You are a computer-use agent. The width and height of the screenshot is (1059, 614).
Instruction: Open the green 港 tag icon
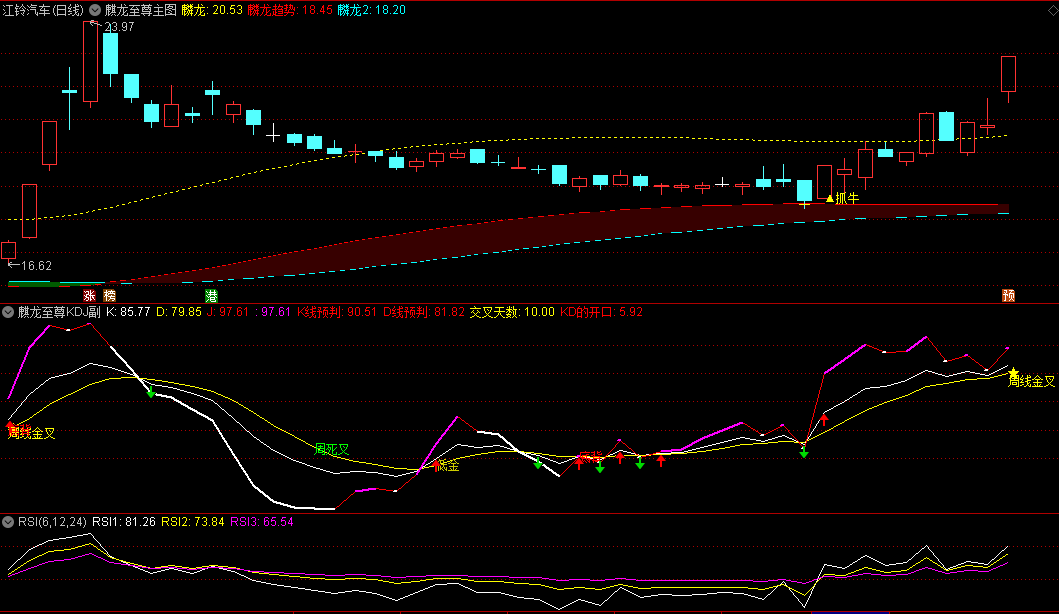pos(211,296)
